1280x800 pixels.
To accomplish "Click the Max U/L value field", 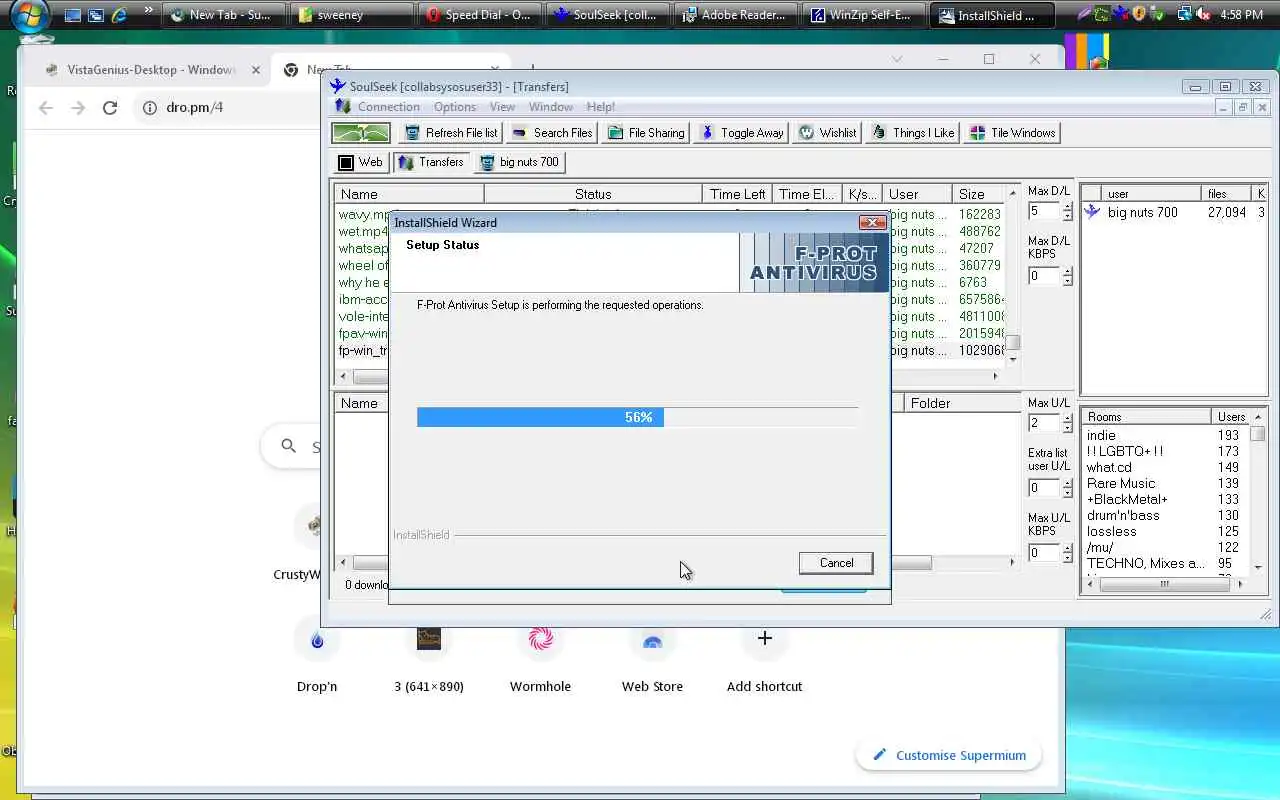I will tap(1044, 423).
